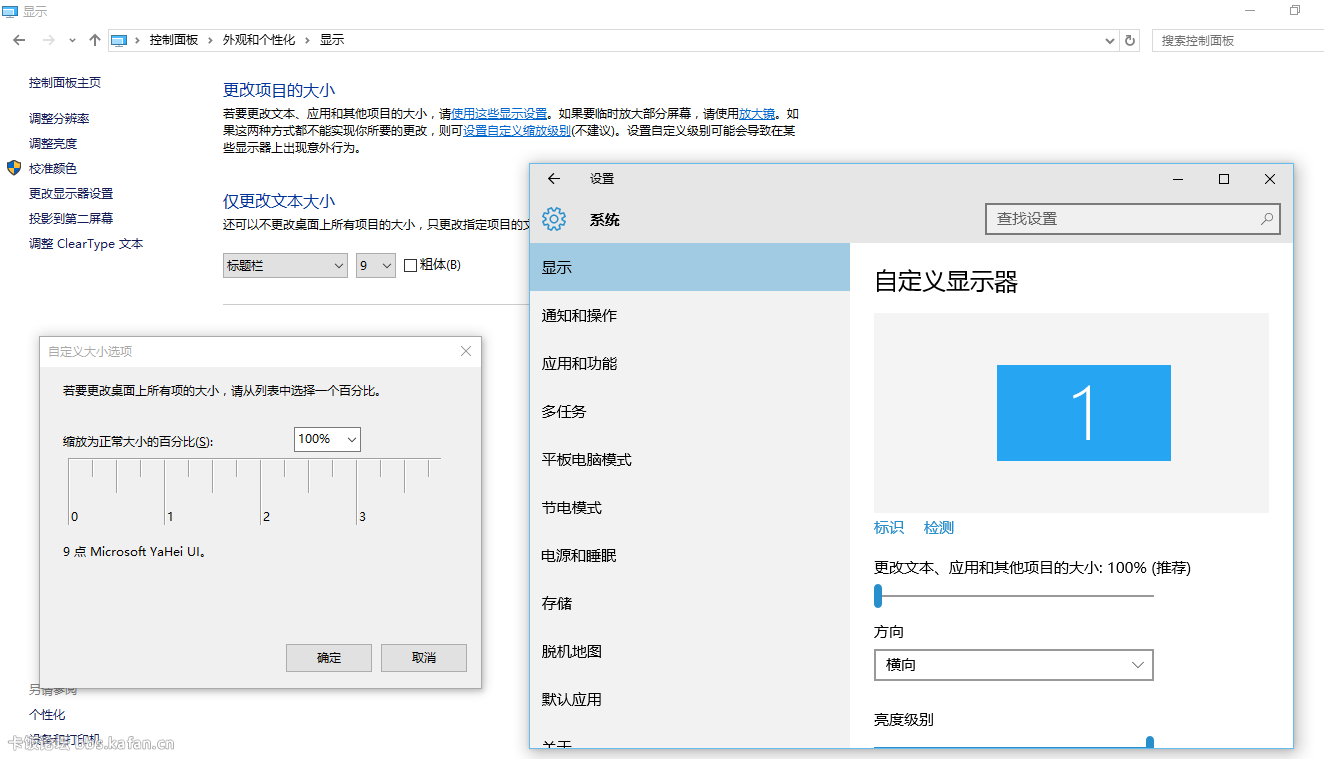Select 显示 in settings sidebar
Viewport: 1324px width, 759px height.
[690, 268]
